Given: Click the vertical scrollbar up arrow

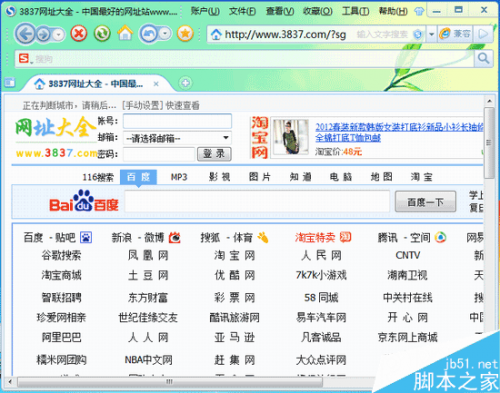Looking at the screenshot, I should click(489, 101).
